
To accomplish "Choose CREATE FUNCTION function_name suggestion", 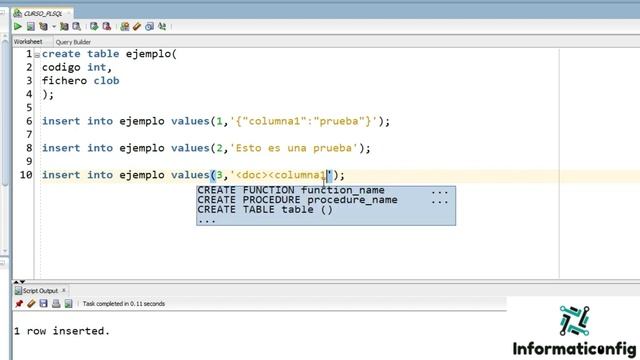I will click(x=326, y=190).
